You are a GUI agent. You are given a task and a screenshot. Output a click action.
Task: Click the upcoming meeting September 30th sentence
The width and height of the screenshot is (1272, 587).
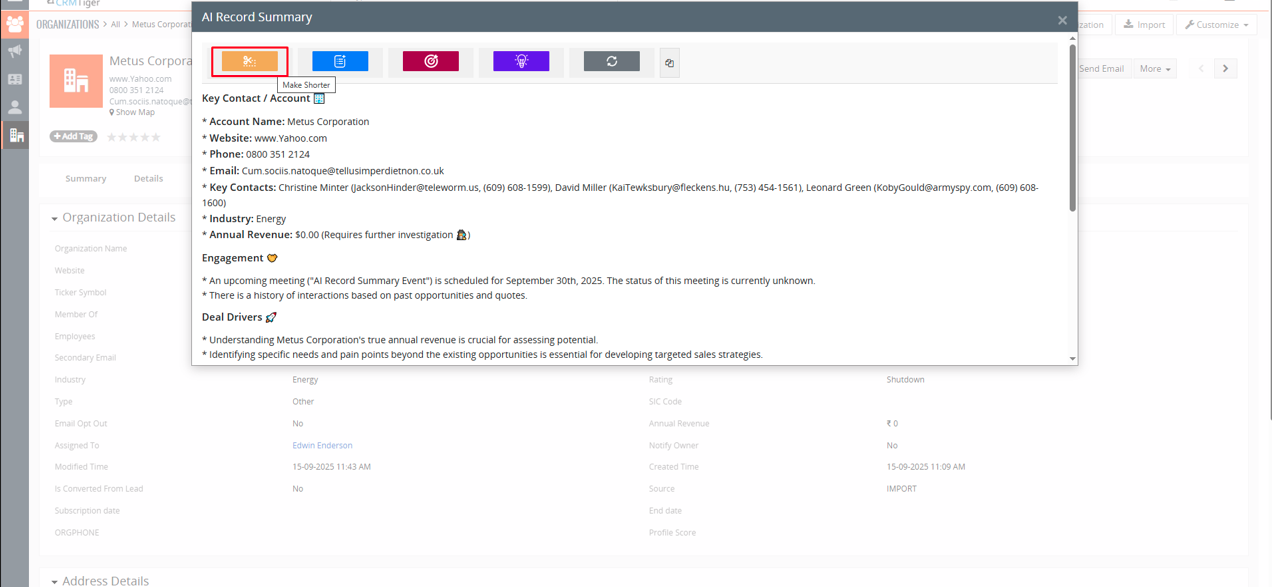coord(508,281)
